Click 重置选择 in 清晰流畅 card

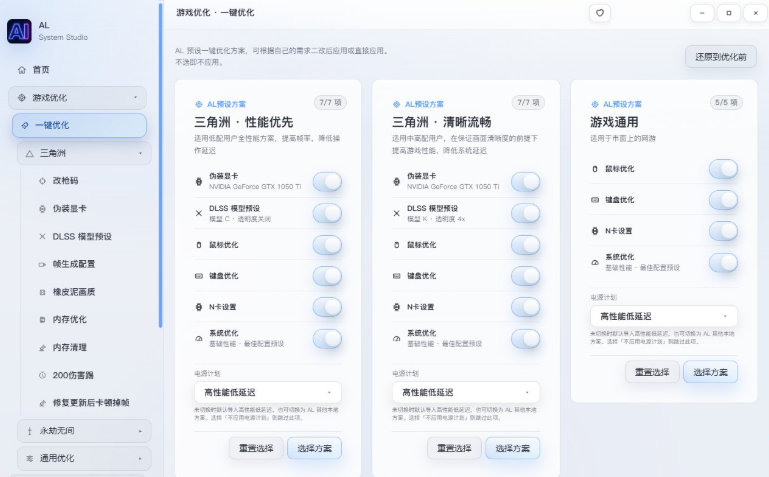(454, 448)
